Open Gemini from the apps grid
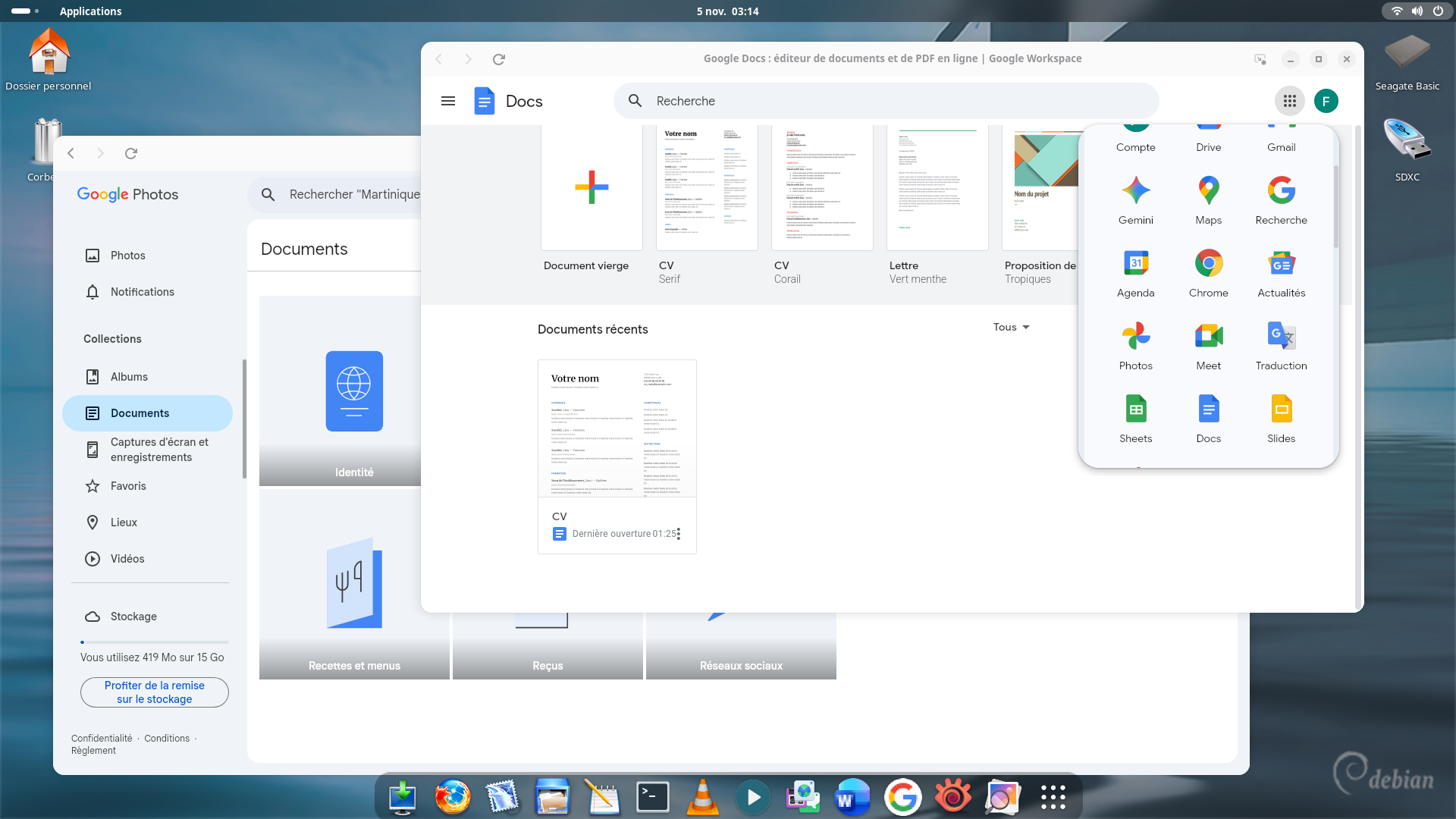Viewport: 1456px width, 819px height. [x=1135, y=199]
